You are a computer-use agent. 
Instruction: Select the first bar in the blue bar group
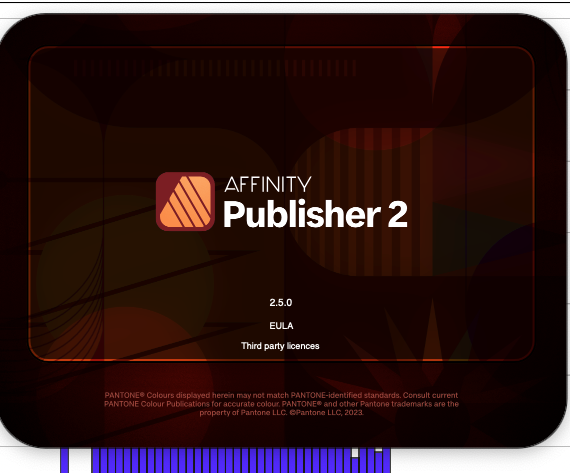coord(95,460)
